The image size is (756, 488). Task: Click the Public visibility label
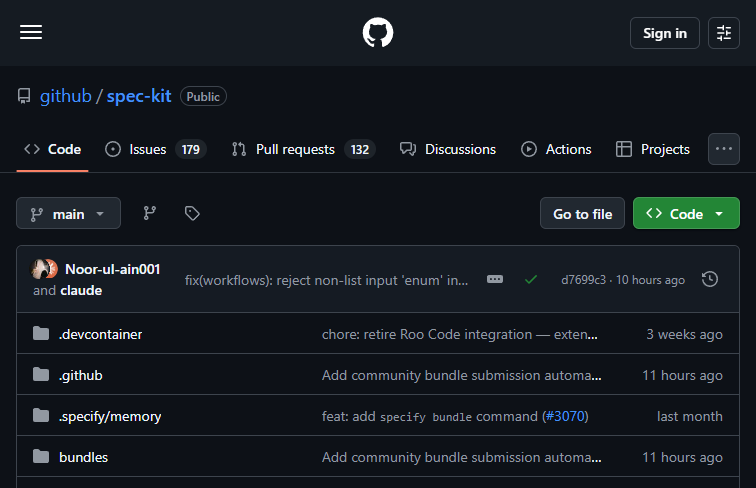[203, 96]
